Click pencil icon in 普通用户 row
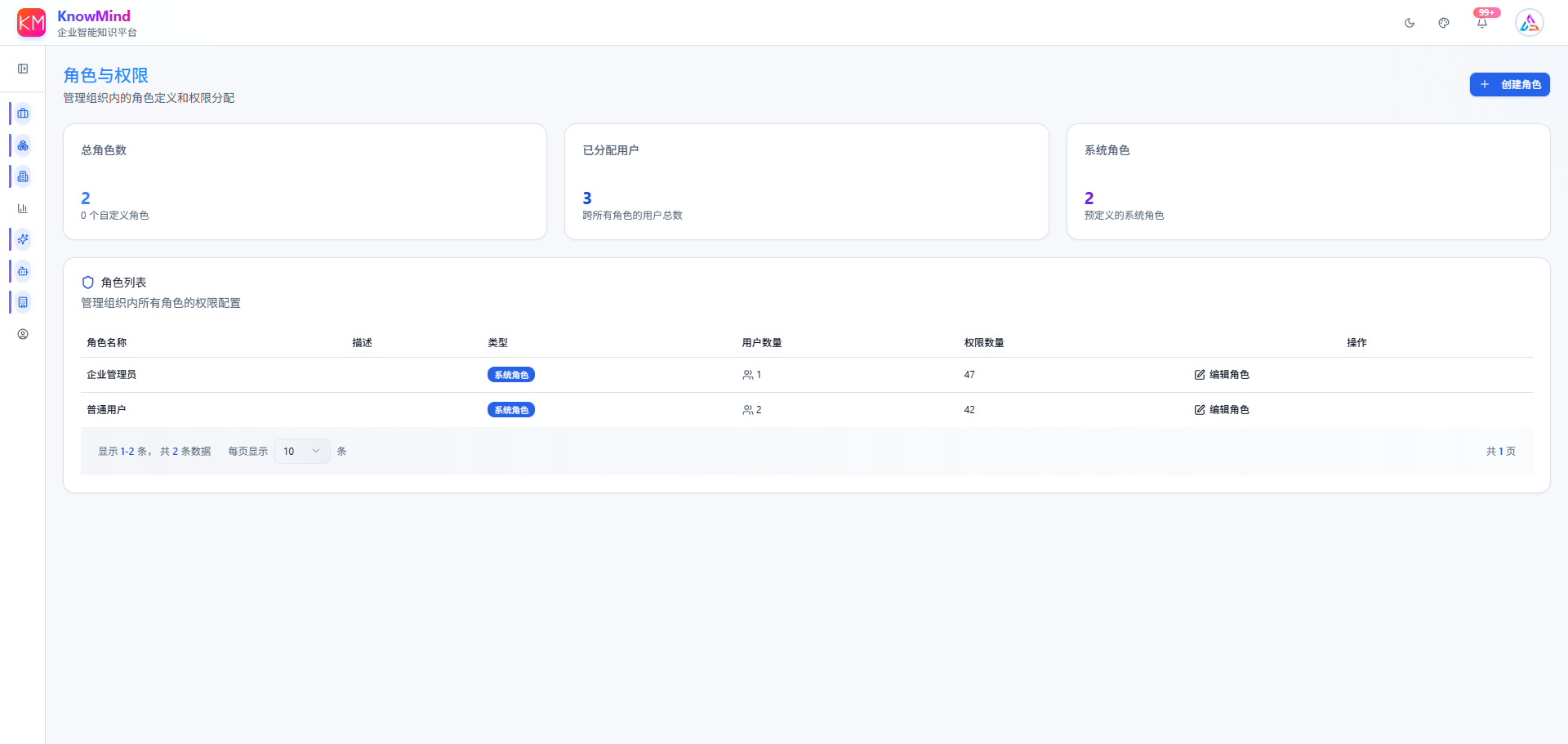The height and width of the screenshot is (744, 1568). [x=1200, y=410]
